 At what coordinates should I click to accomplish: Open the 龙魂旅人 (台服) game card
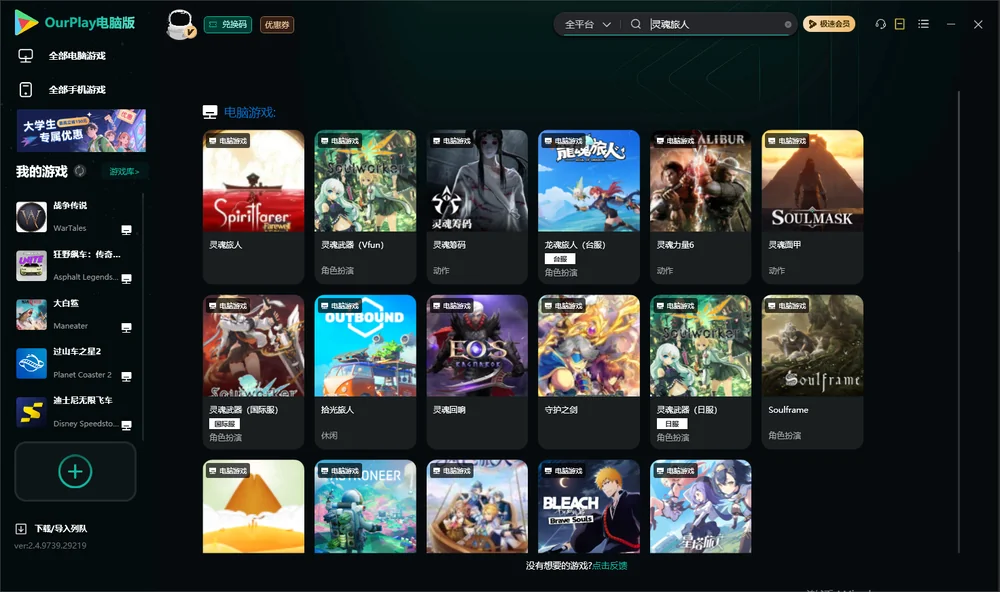click(x=589, y=206)
